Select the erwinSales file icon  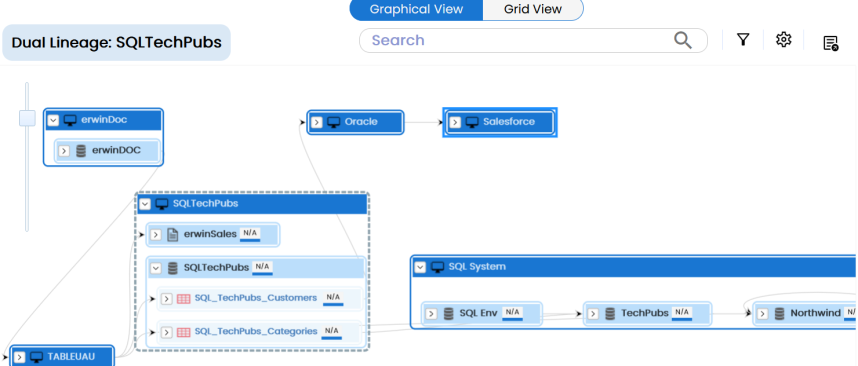tap(172, 235)
